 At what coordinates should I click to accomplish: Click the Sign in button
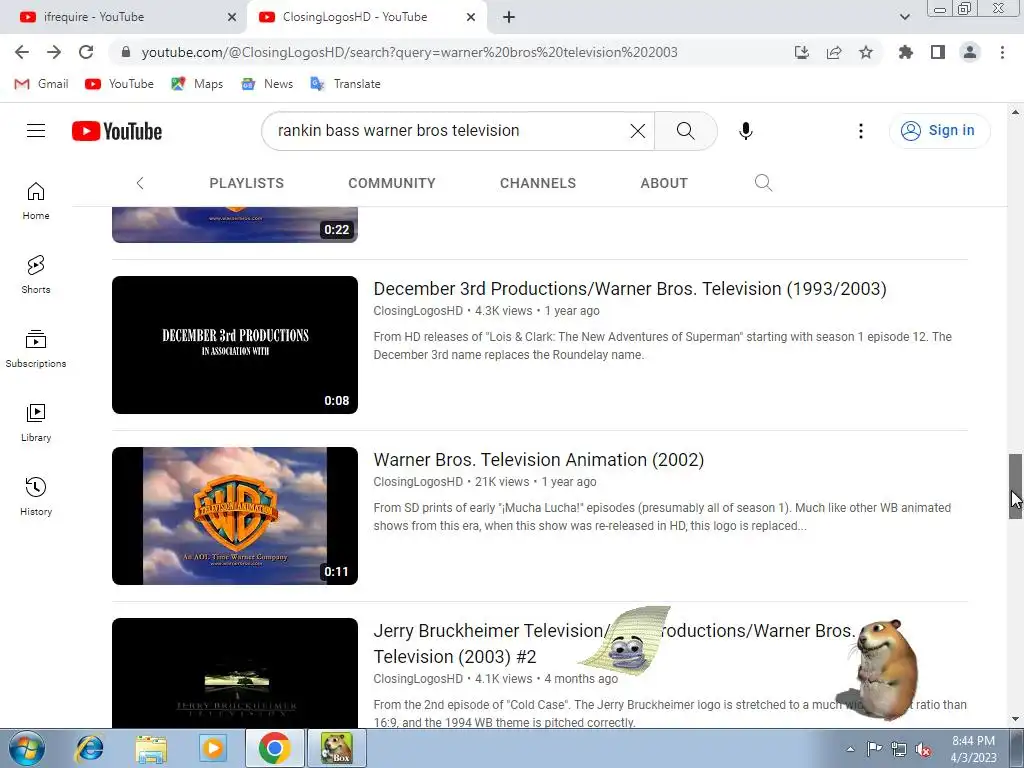pos(939,131)
